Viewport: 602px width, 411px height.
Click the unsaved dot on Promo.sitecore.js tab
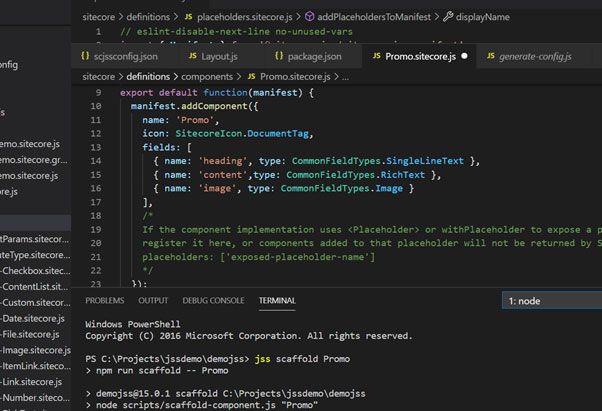point(464,56)
